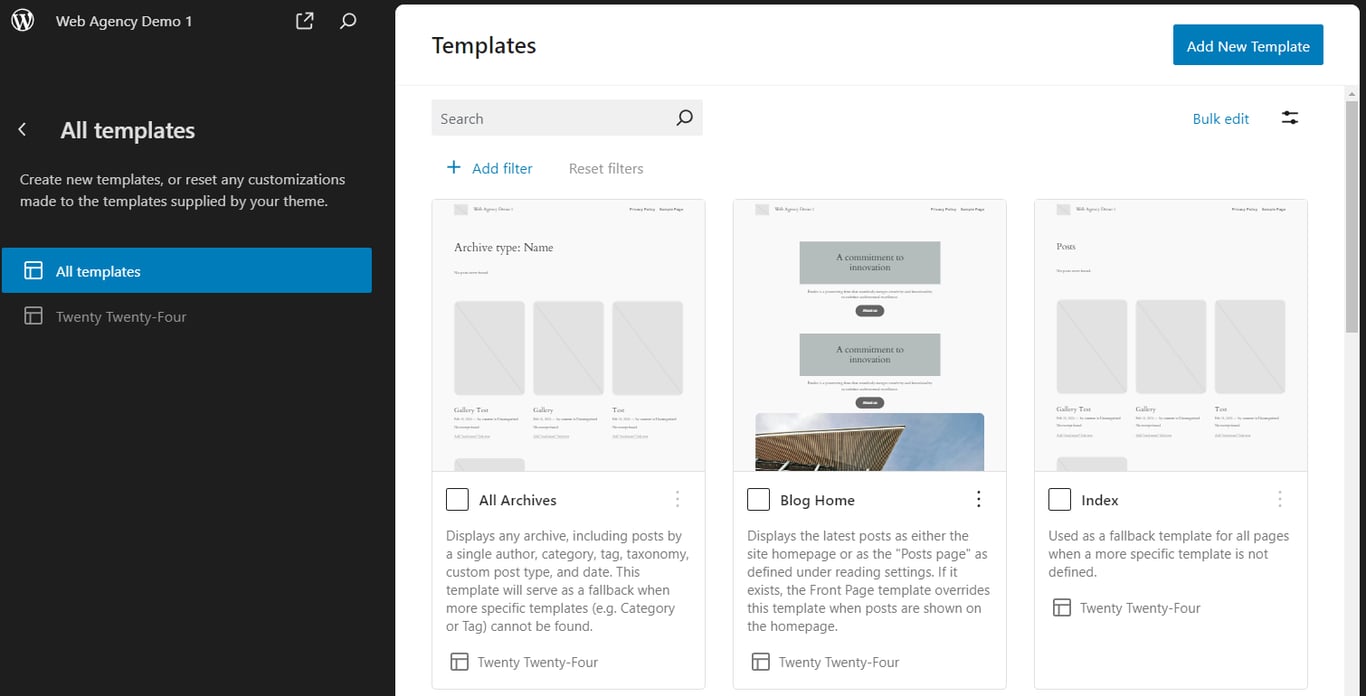Screen dimensions: 1366x696
Task: Open options menu for the All Archives template
Action: point(677,498)
